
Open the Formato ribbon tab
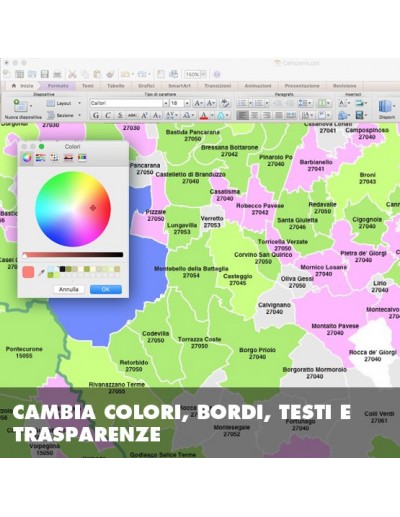coord(58,86)
